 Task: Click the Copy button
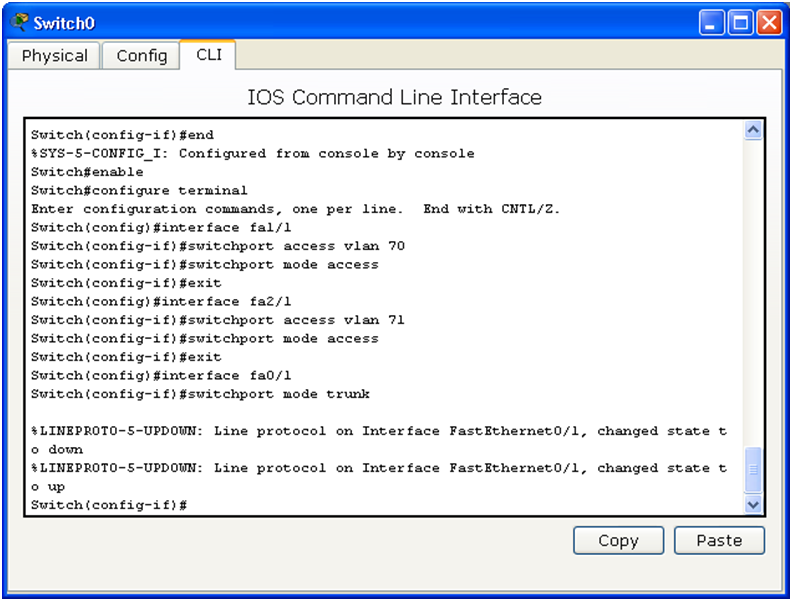click(x=618, y=540)
